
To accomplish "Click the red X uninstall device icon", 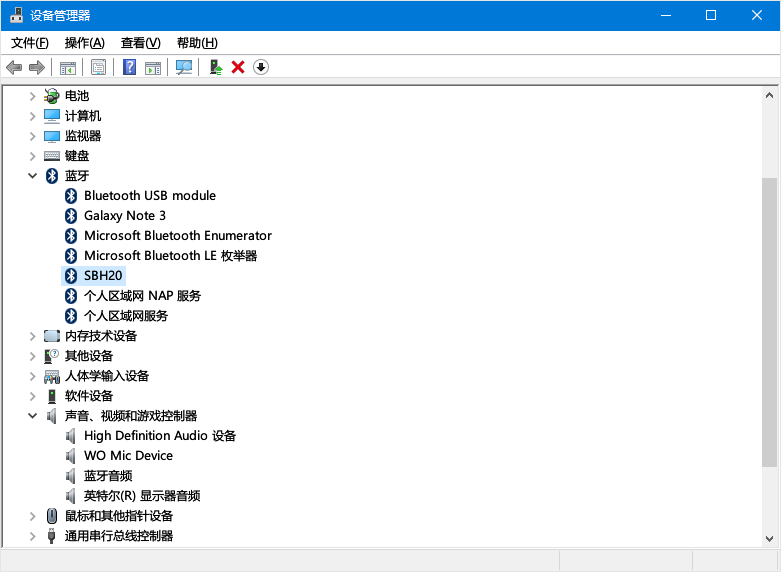I will (238, 67).
